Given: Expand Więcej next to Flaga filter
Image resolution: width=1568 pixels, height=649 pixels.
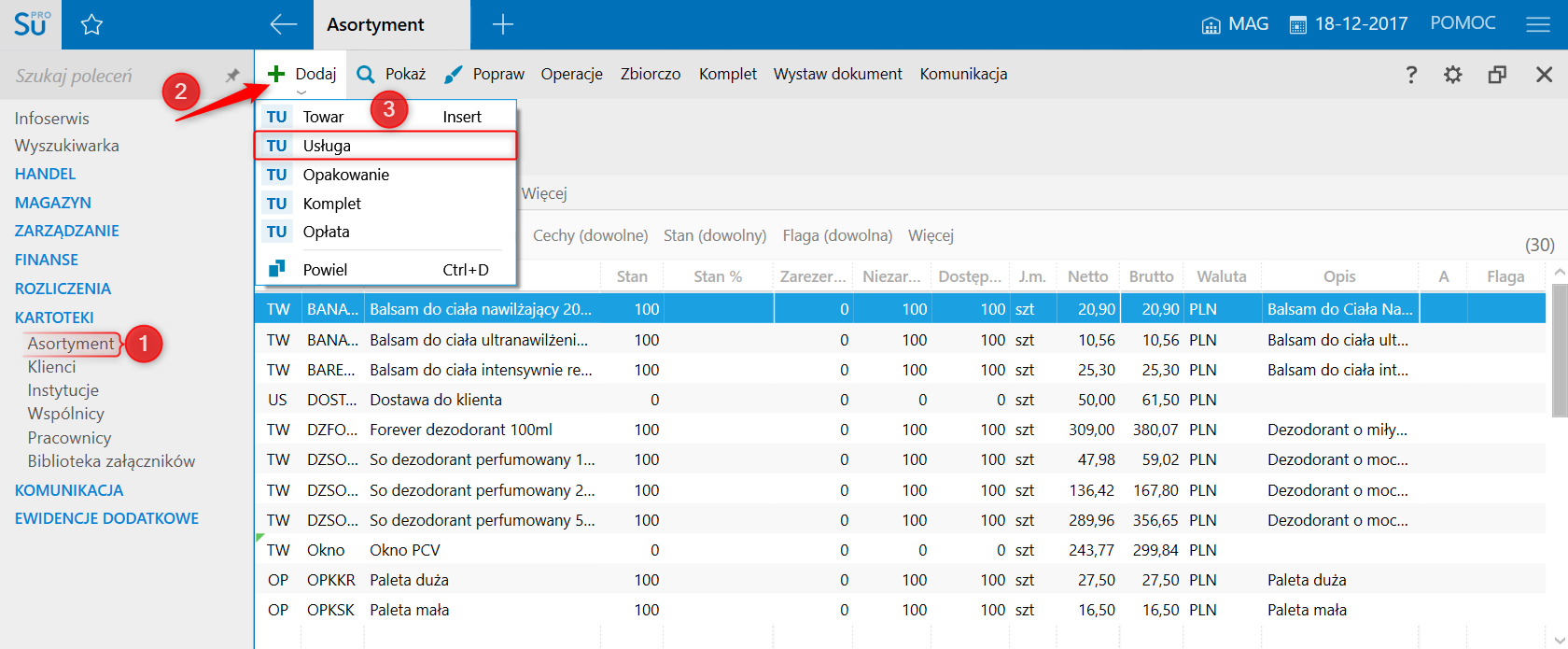Looking at the screenshot, I should (931, 235).
